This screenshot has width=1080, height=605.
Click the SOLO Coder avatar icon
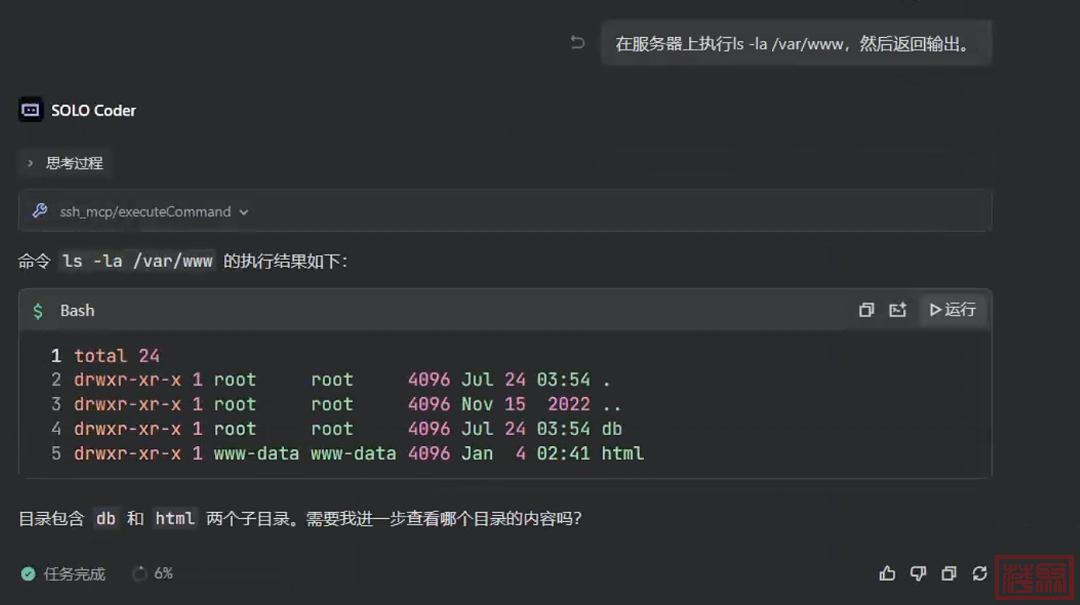(x=30, y=110)
